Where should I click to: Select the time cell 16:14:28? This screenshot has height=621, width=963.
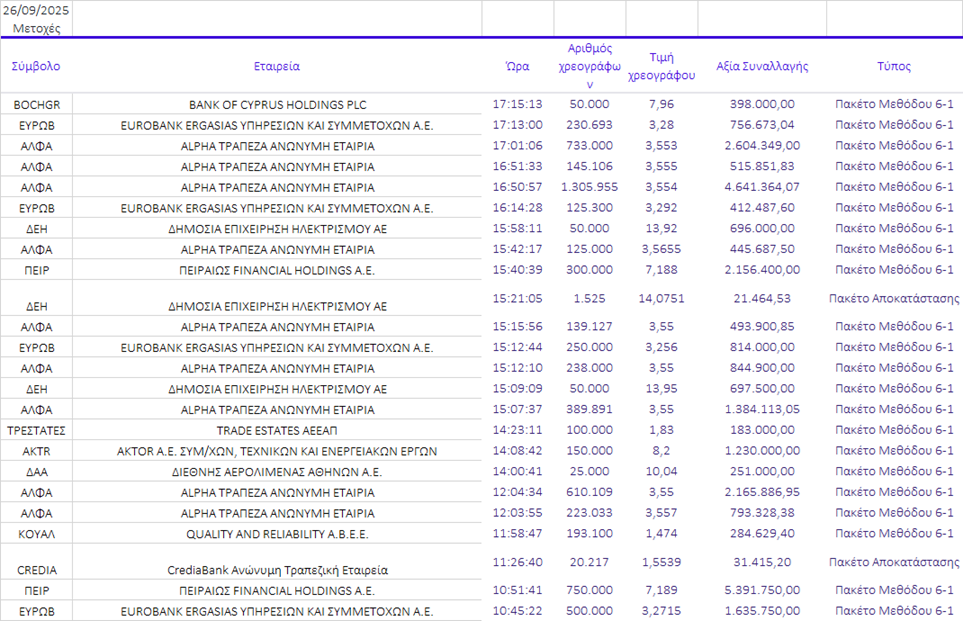(518, 208)
